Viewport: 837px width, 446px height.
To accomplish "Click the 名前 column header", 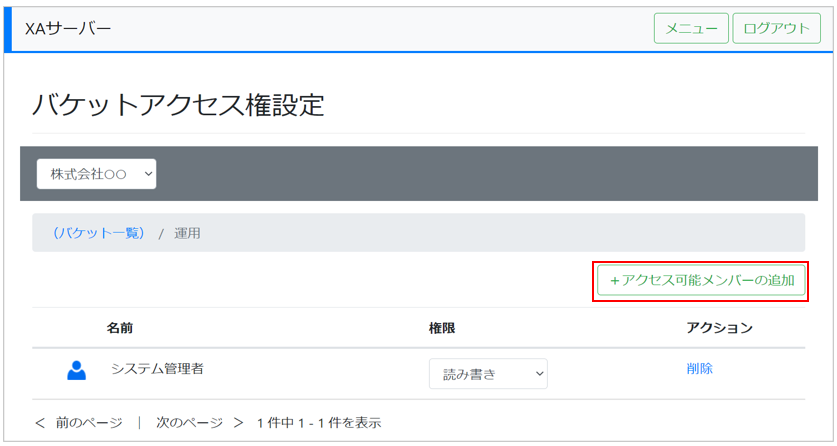I will coord(120,328).
